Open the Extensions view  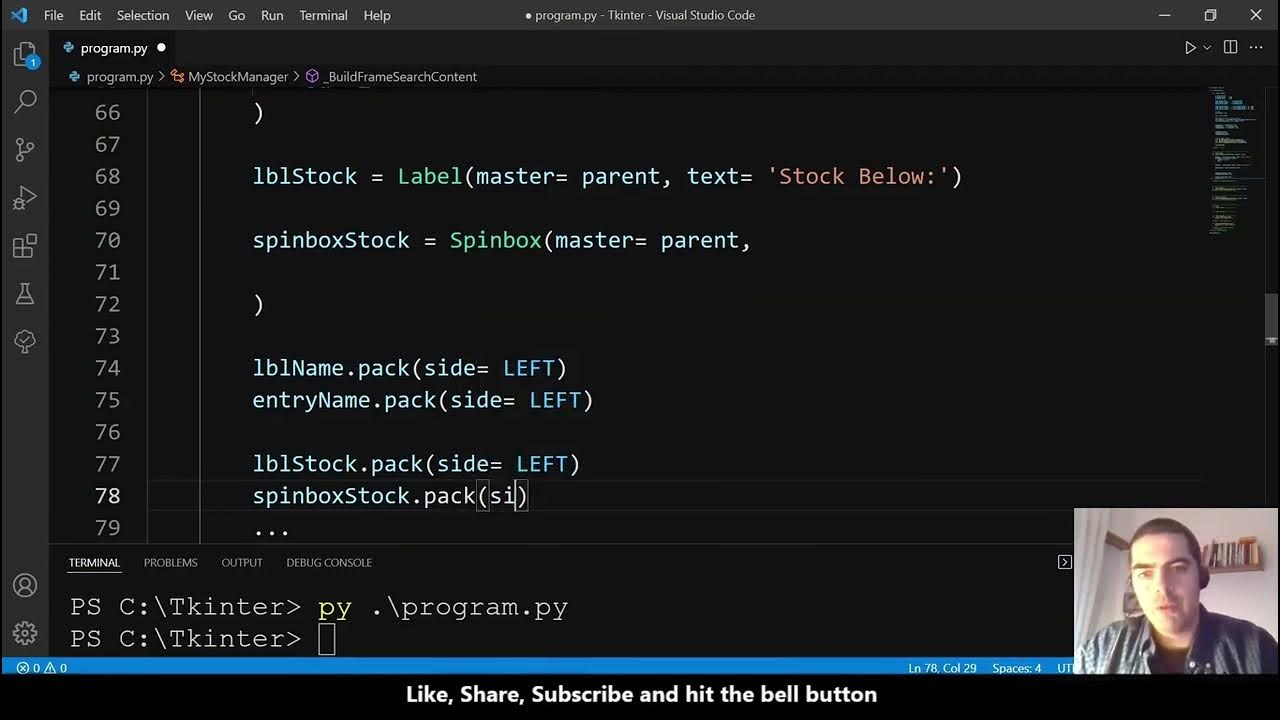click(25, 246)
